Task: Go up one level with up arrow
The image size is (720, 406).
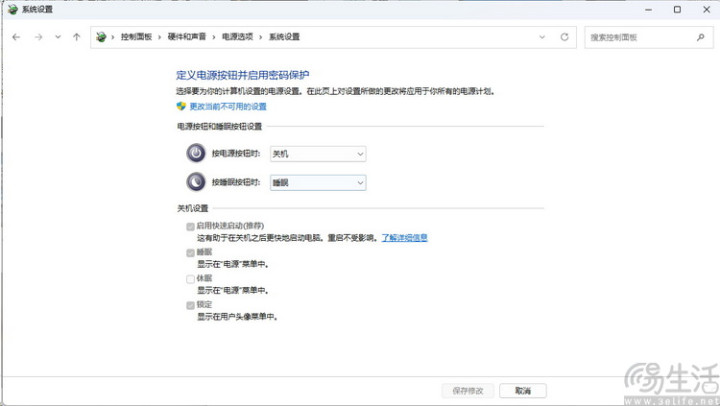Action: [77, 37]
